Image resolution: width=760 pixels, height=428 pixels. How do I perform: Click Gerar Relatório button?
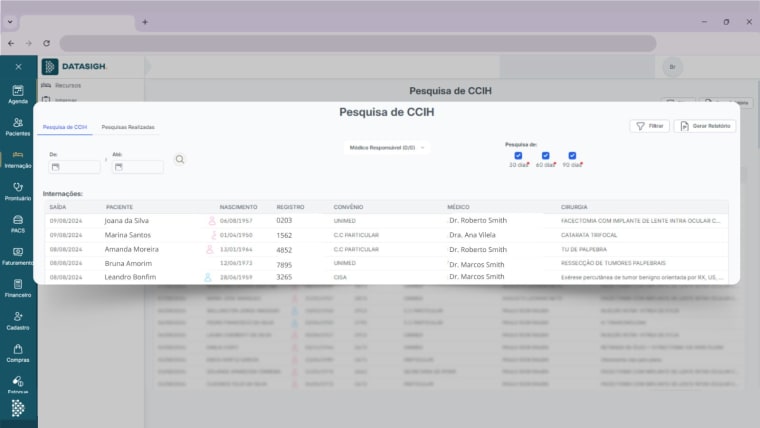[x=705, y=126]
